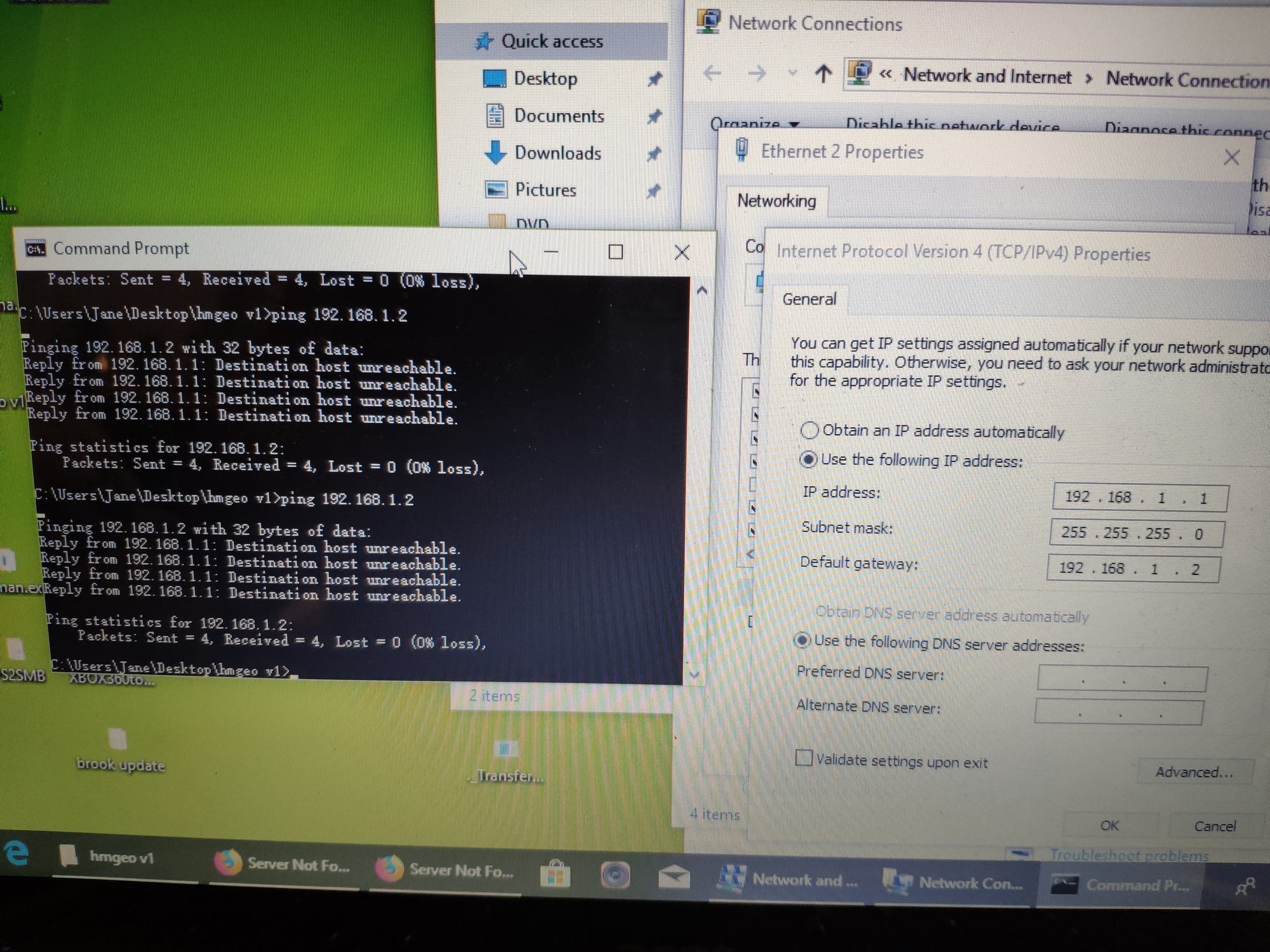Click the Preferred DNS server field
This screenshot has height=952, width=1270.
tap(1122, 678)
